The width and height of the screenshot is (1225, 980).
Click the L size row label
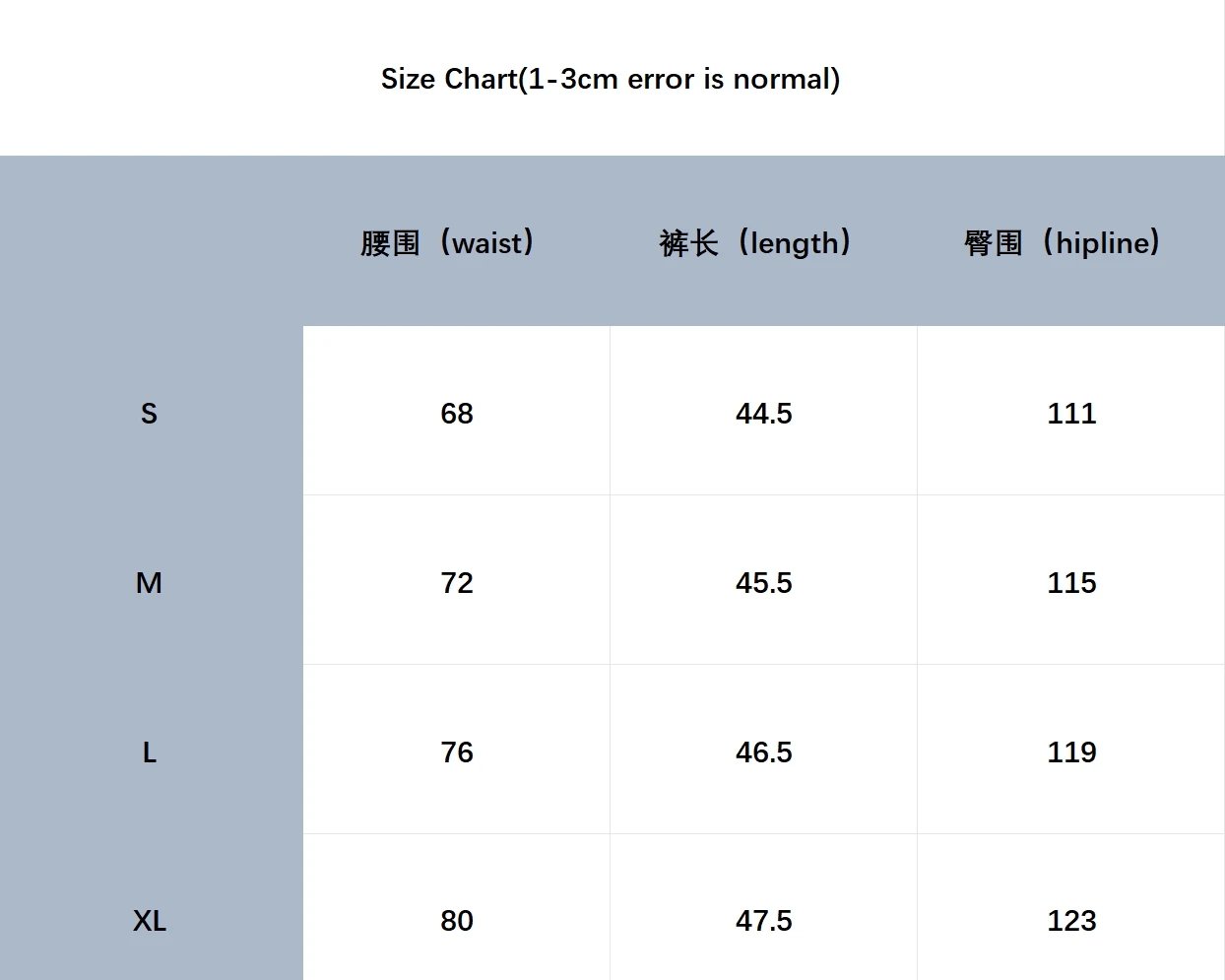149,752
